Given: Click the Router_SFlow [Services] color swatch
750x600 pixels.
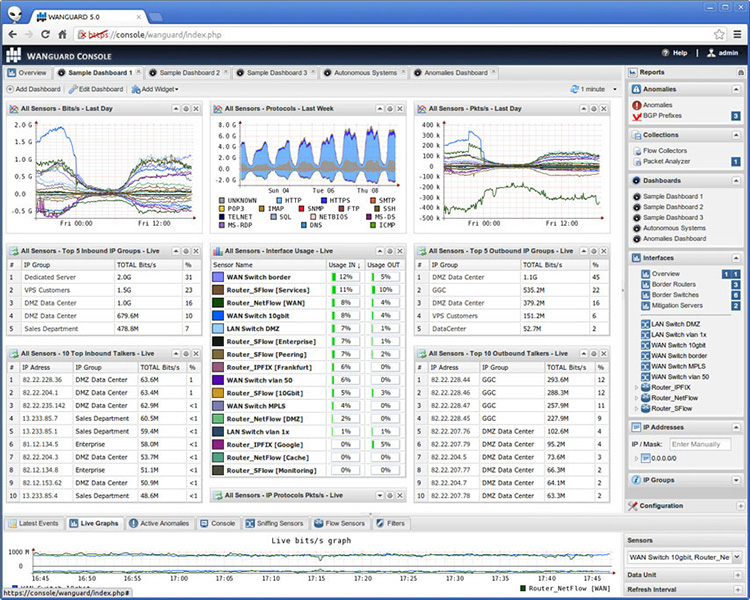Looking at the screenshot, I should click(x=218, y=290).
